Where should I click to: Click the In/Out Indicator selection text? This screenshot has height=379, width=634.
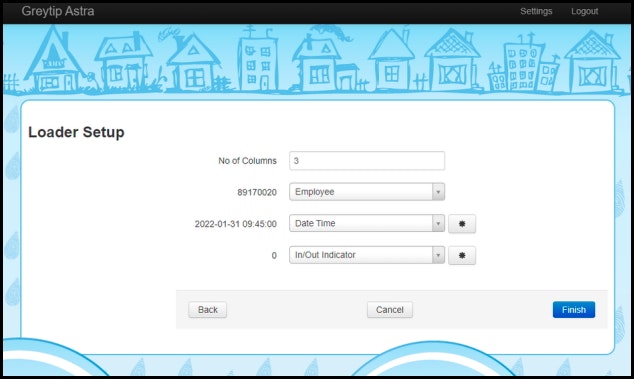325,255
